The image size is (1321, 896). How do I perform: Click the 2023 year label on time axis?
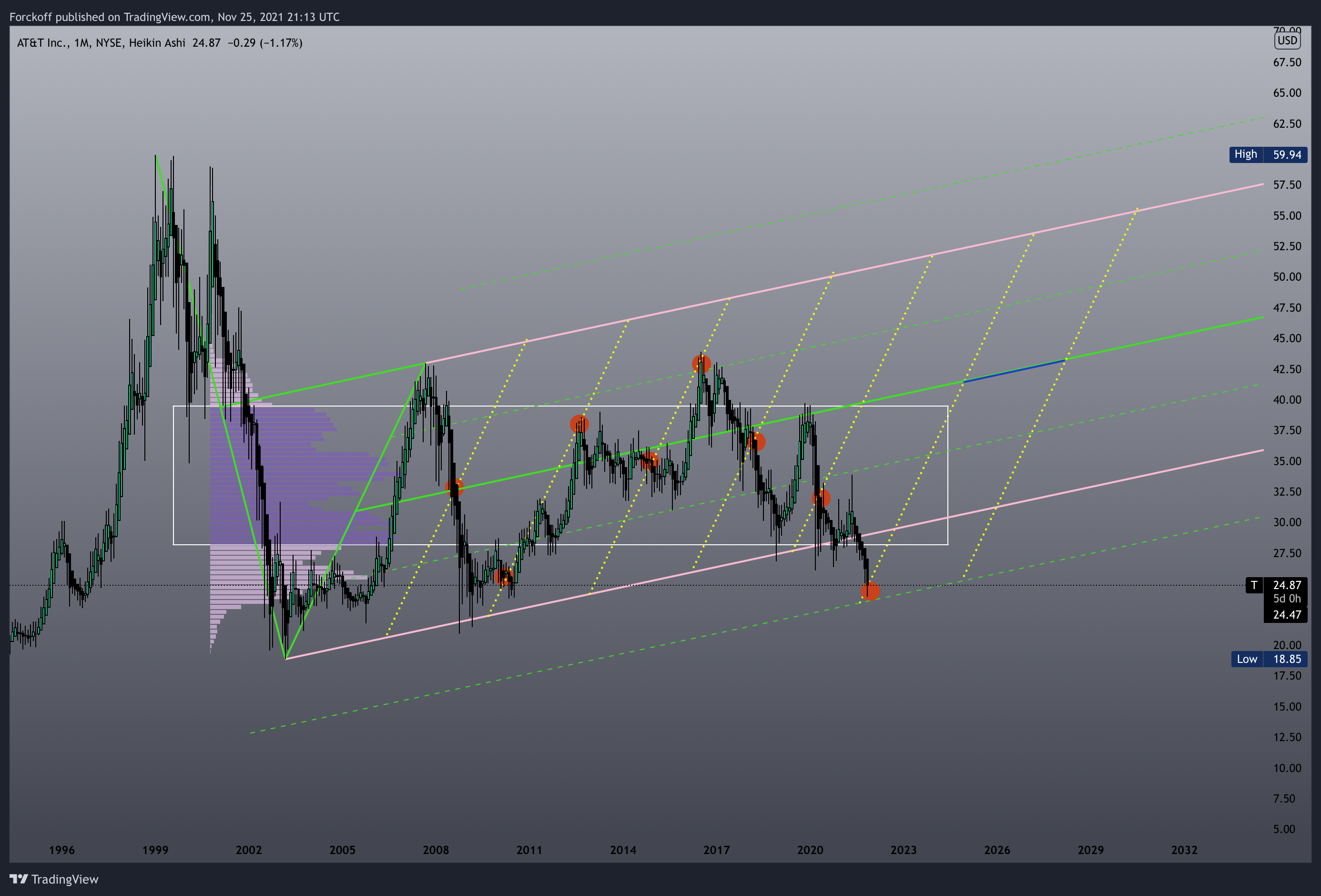pyautogui.click(x=903, y=850)
